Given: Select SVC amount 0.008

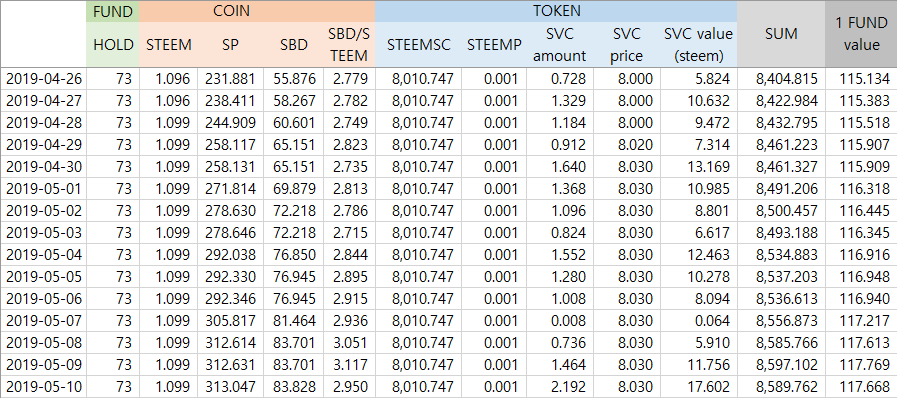Looking at the screenshot, I should tap(560, 321).
